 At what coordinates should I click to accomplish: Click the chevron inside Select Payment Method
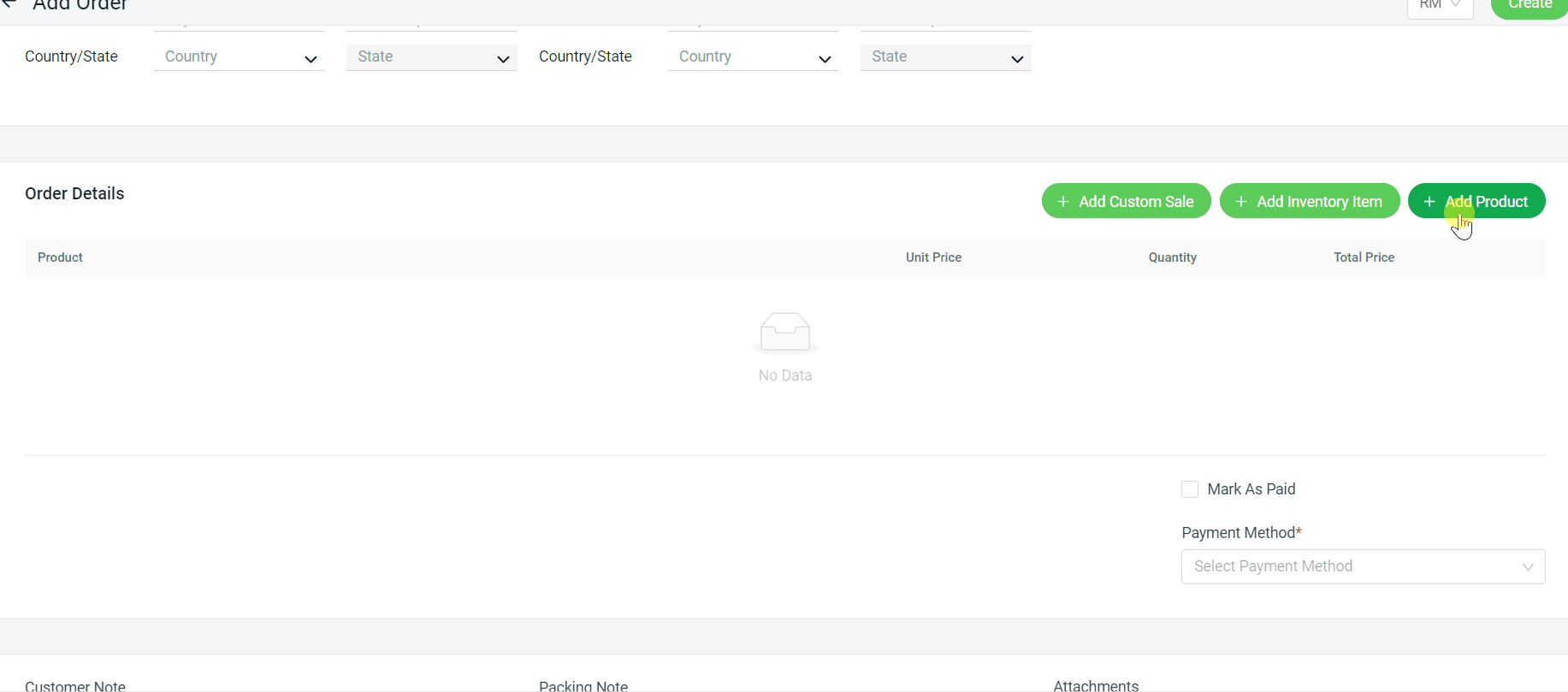(1527, 567)
